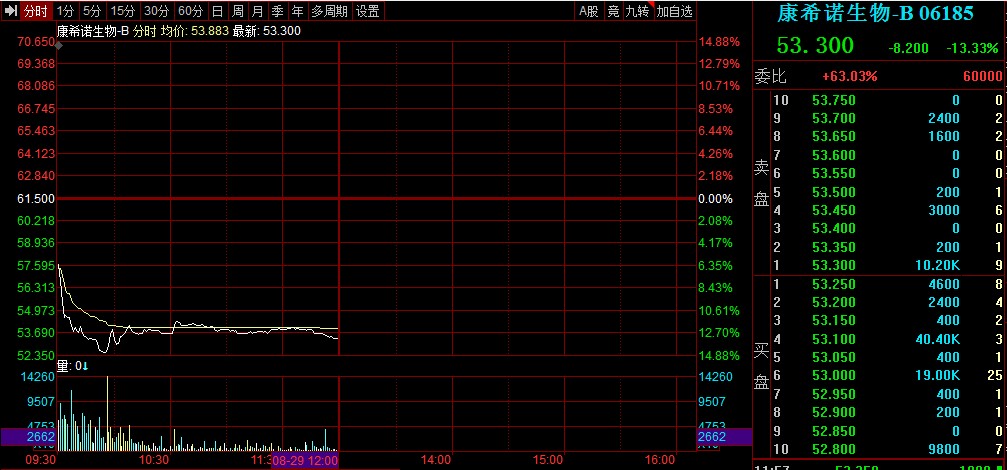Click the -13.33% change value
The width and height of the screenshot is (1007, 470).
coord(972,48)
